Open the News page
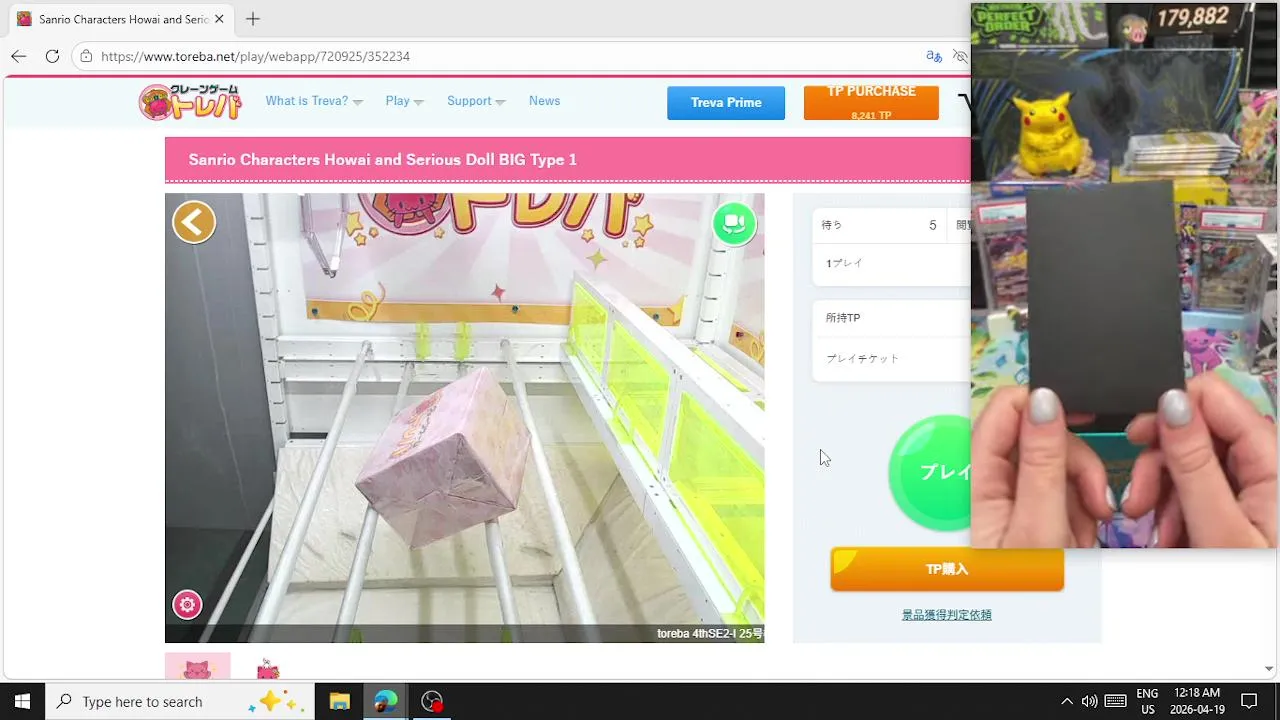The image size is (1280, 720). 544,101
